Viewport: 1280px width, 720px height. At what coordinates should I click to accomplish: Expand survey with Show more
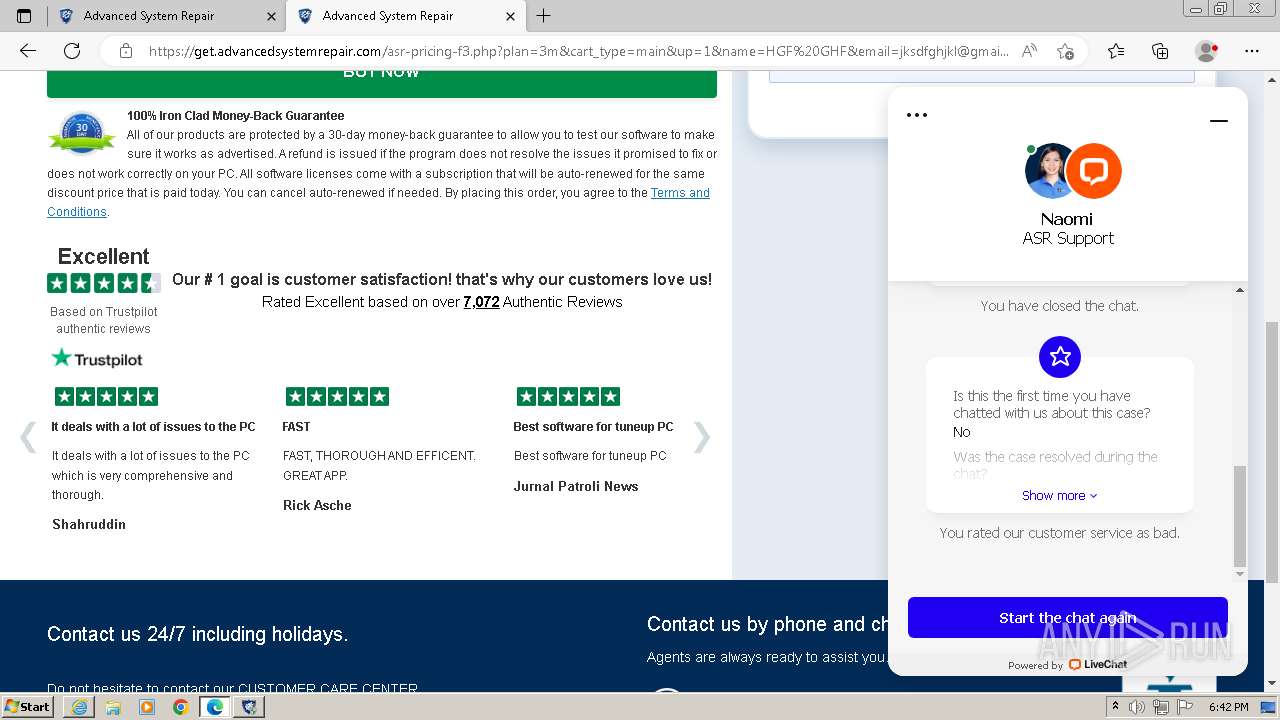pos(1059,496)
